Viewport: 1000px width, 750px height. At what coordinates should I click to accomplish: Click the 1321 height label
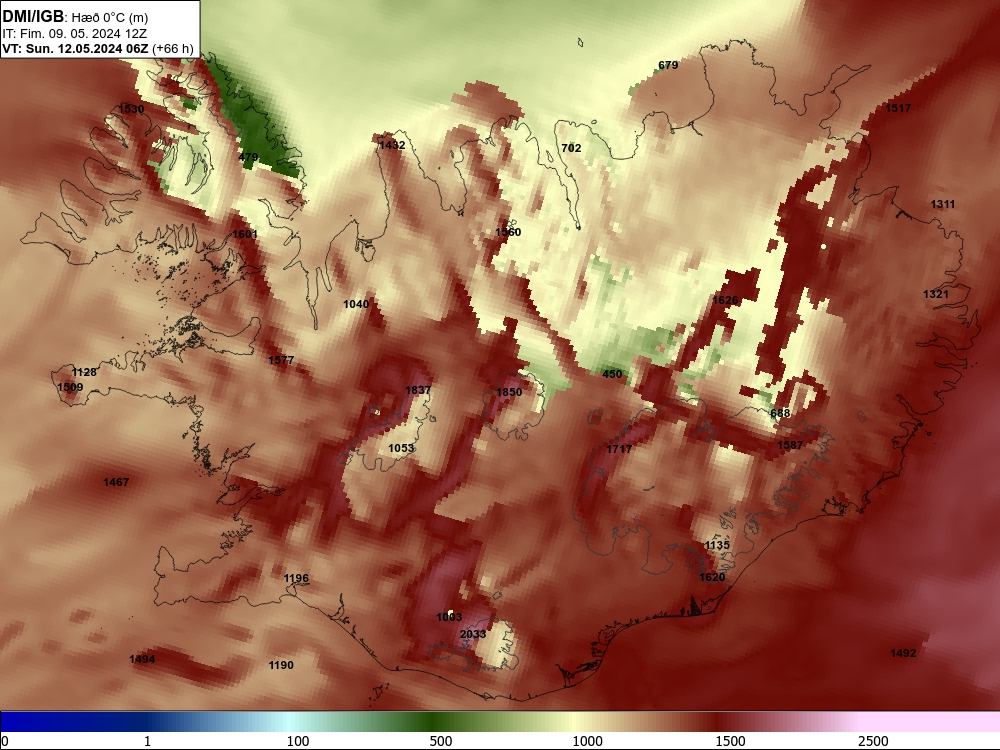936,294
